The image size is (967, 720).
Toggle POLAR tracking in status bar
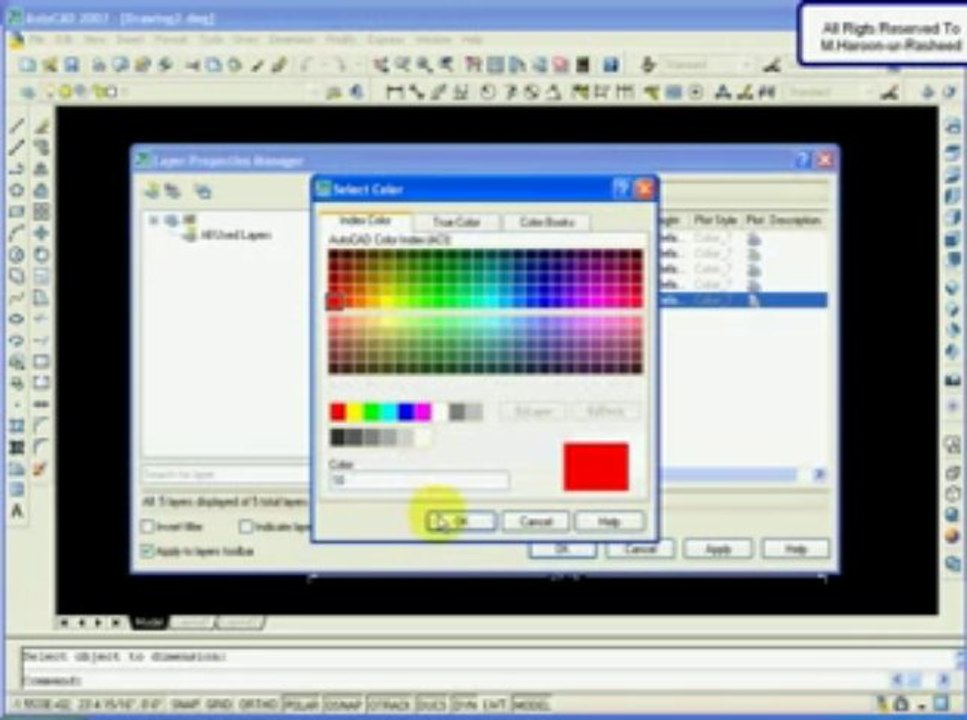click(301, 704)
